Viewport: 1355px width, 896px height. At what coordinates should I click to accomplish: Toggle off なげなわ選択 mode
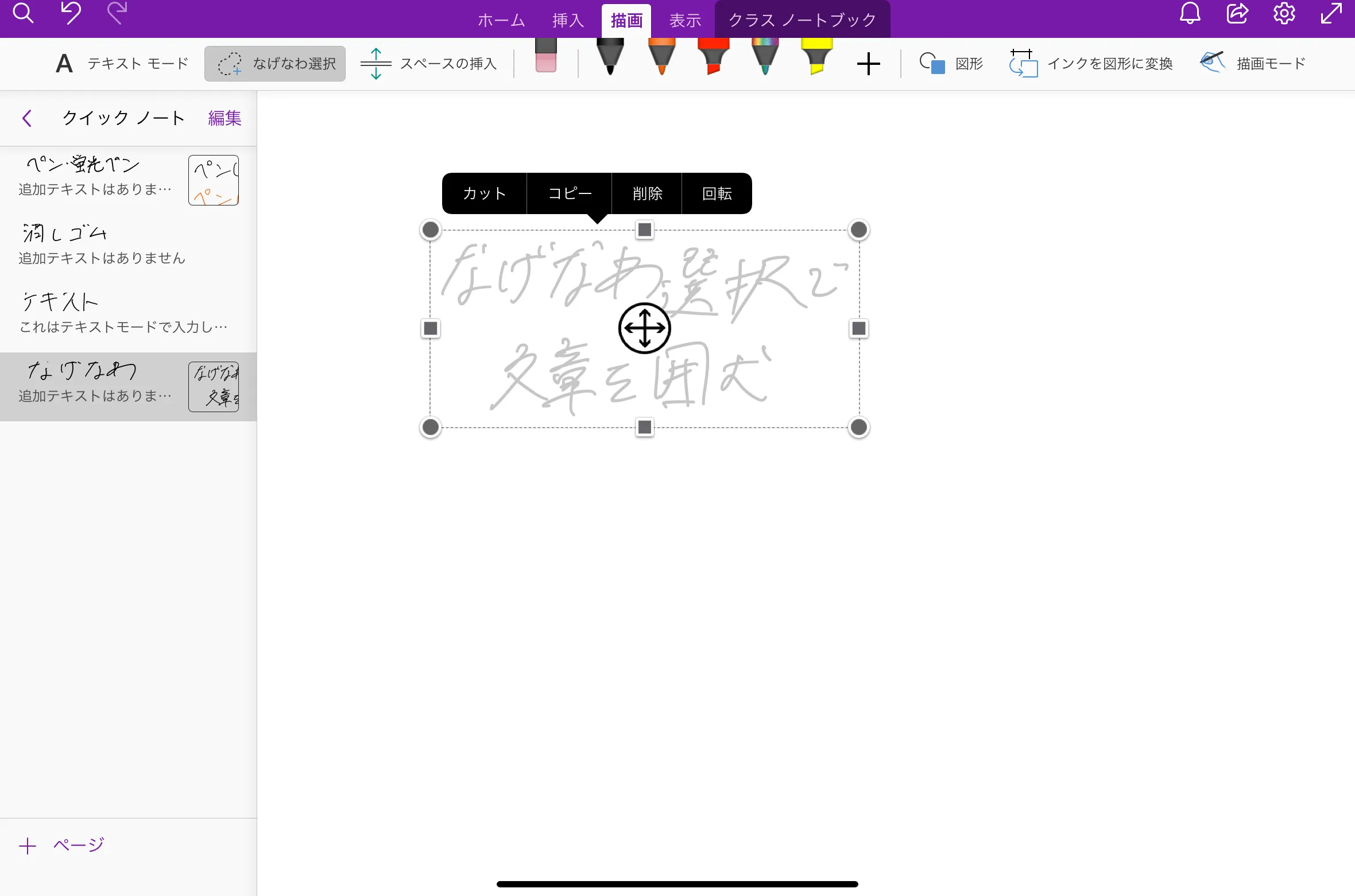274,63
